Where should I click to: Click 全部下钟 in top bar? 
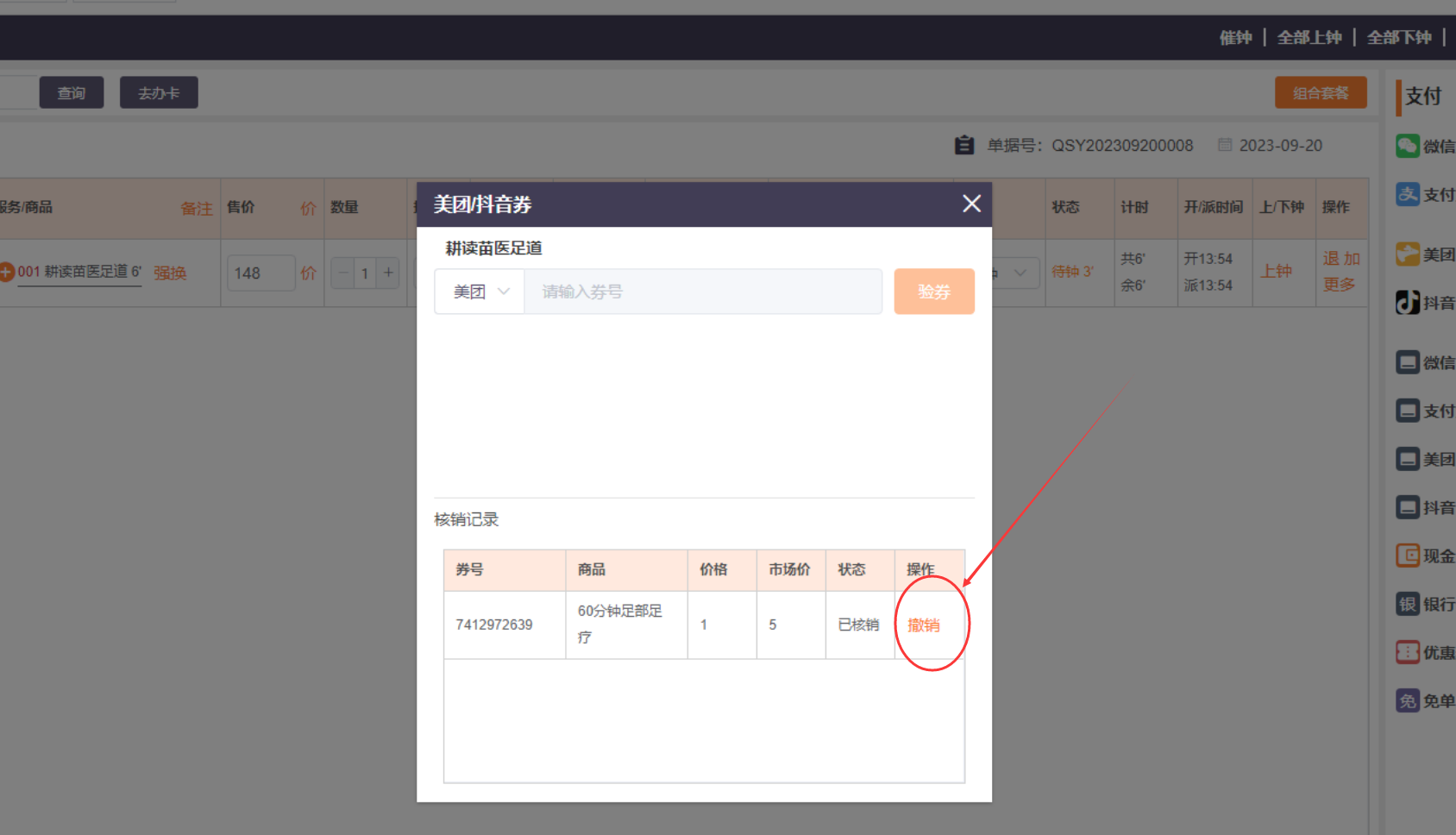1399,37
